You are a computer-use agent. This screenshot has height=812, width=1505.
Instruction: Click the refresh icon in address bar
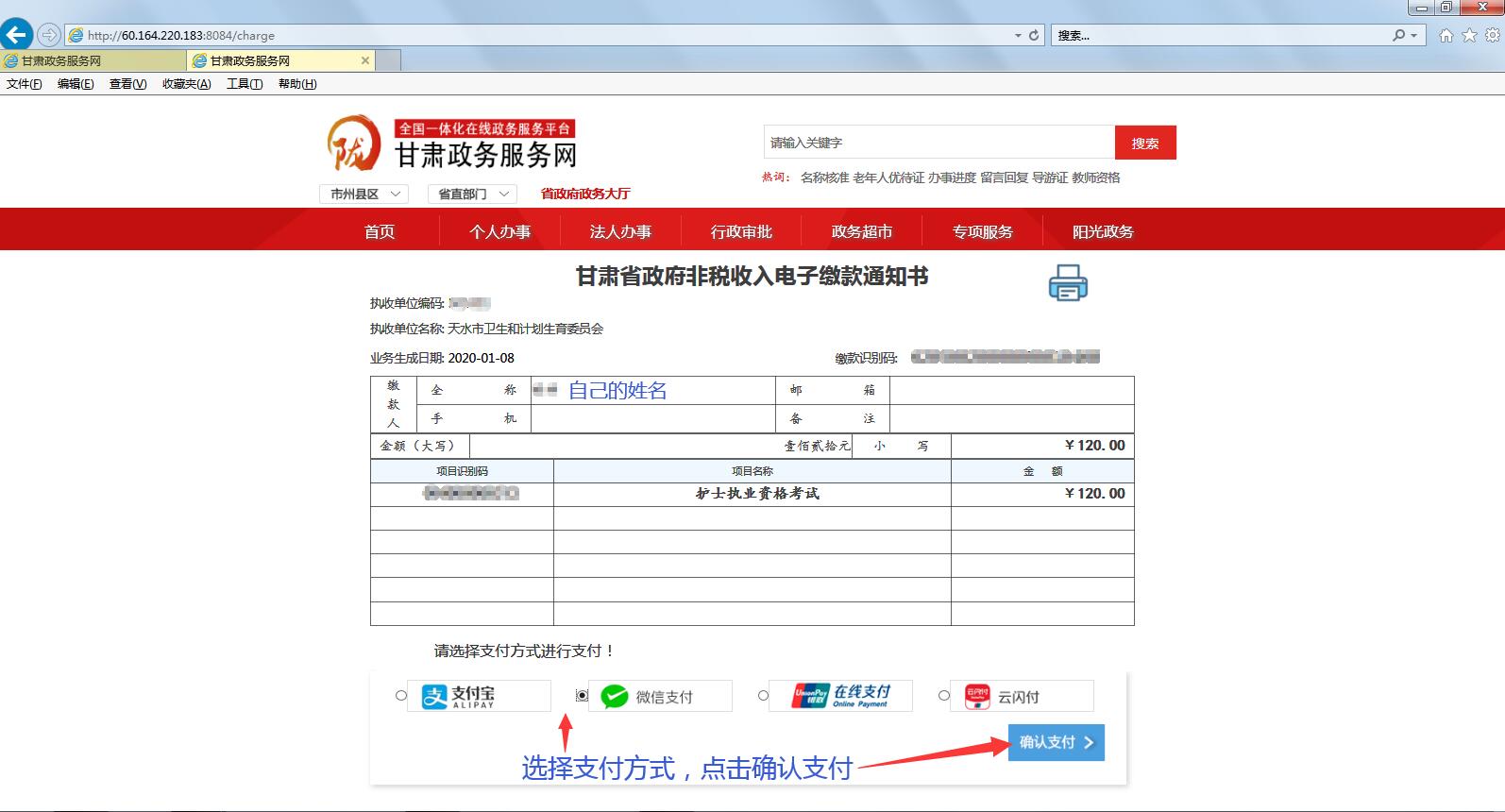(x=1034, y=35)
